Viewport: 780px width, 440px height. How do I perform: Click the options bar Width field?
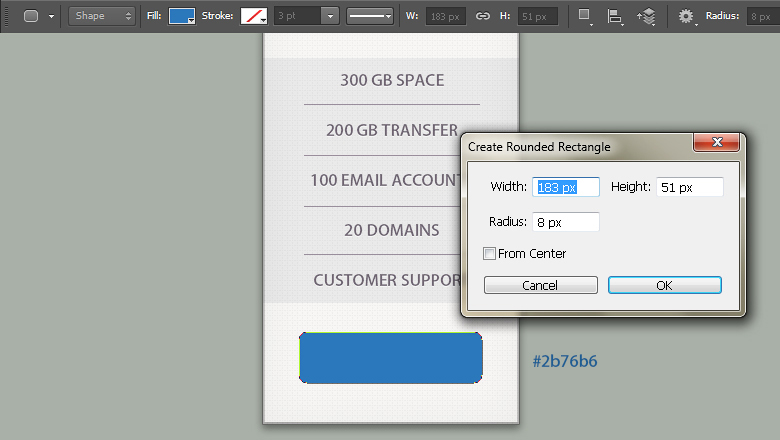coord(446,16)
